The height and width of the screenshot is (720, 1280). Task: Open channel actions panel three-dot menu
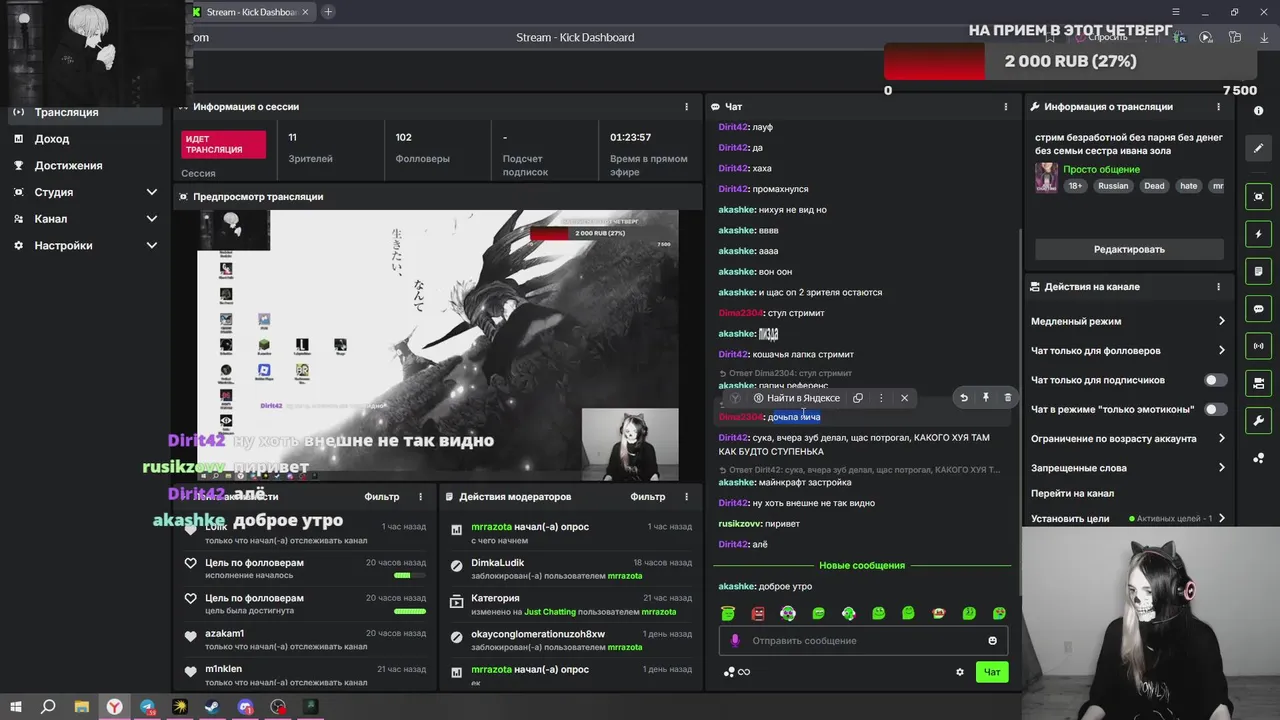tap(1218, 287)
